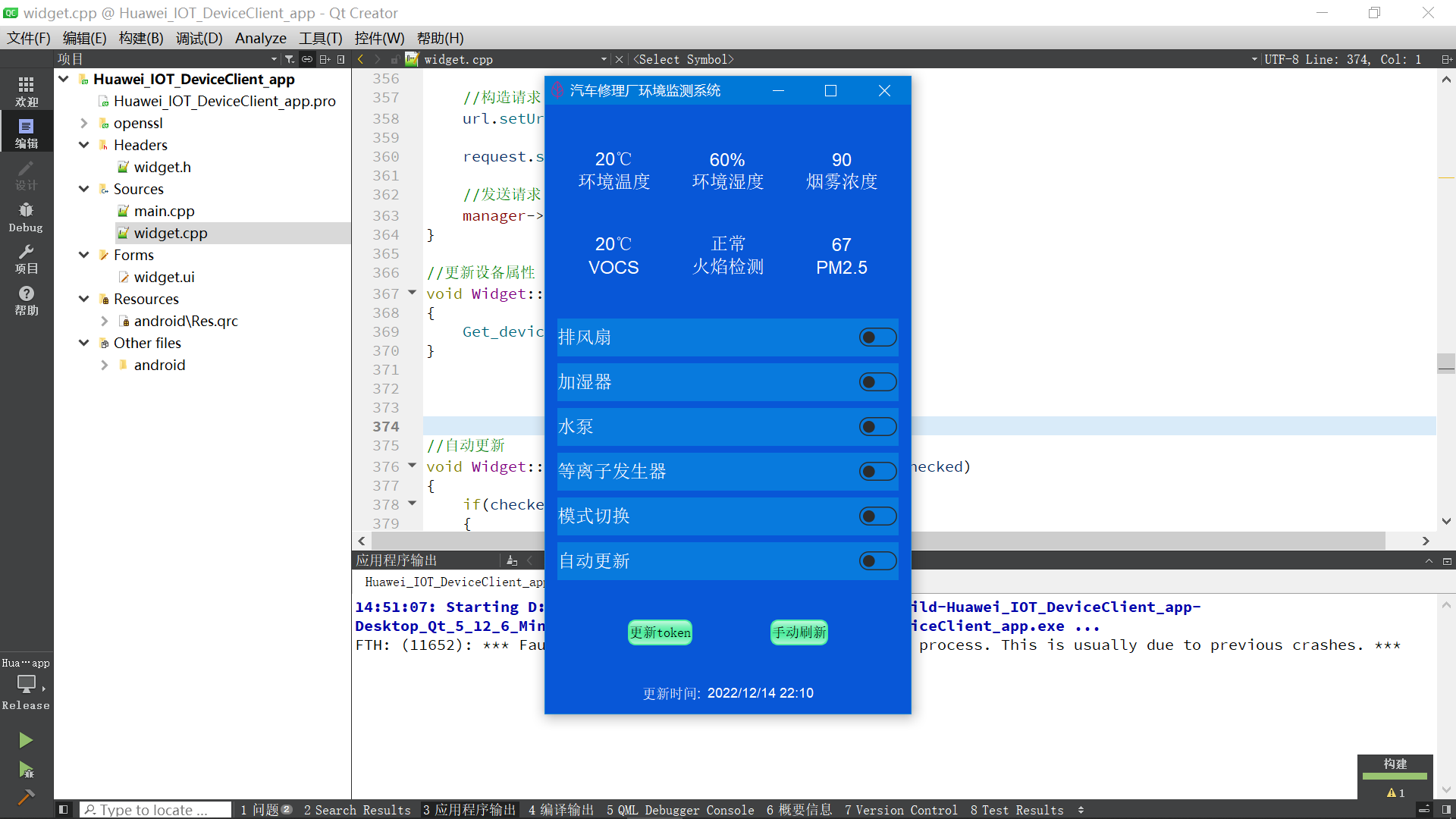Expand the android item under Other files
Image resolution: width=1456 pixels, height=819 pixels.
(105, 365)
